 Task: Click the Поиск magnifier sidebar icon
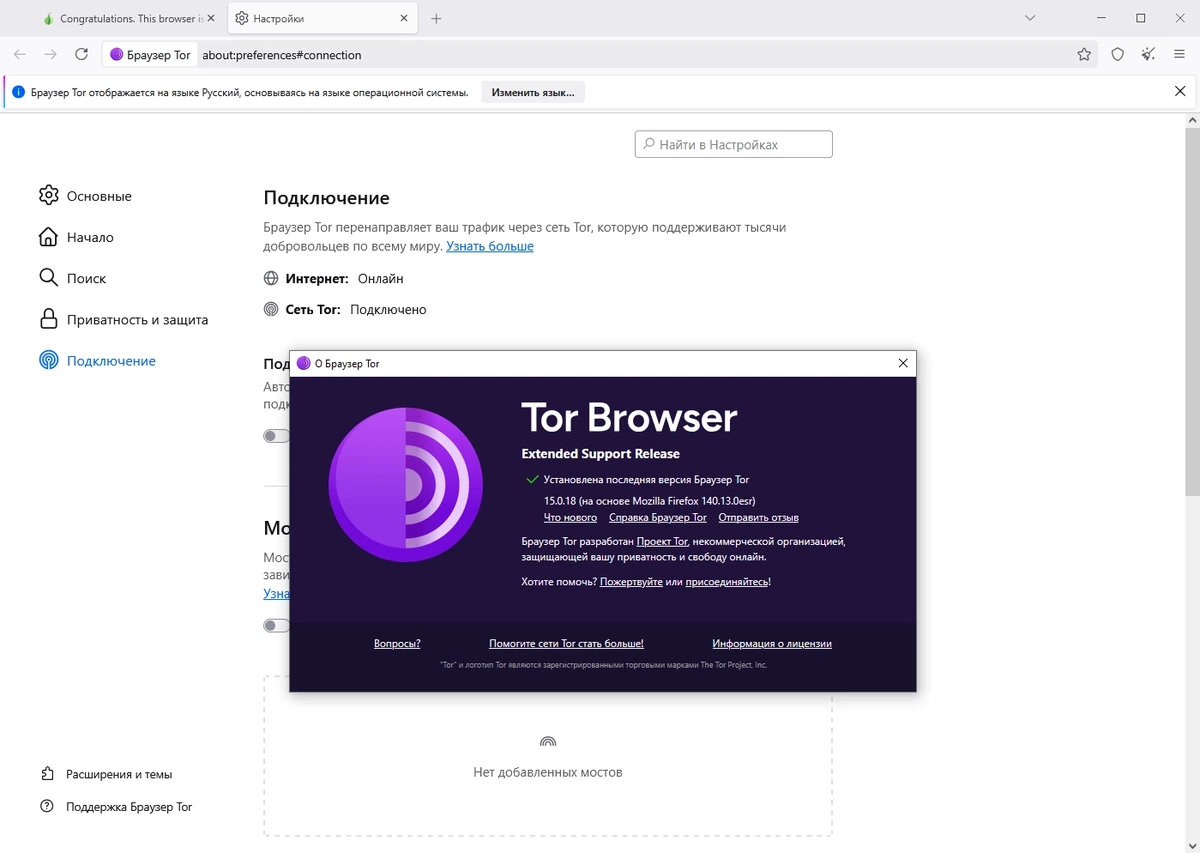(x=48, y=277)
